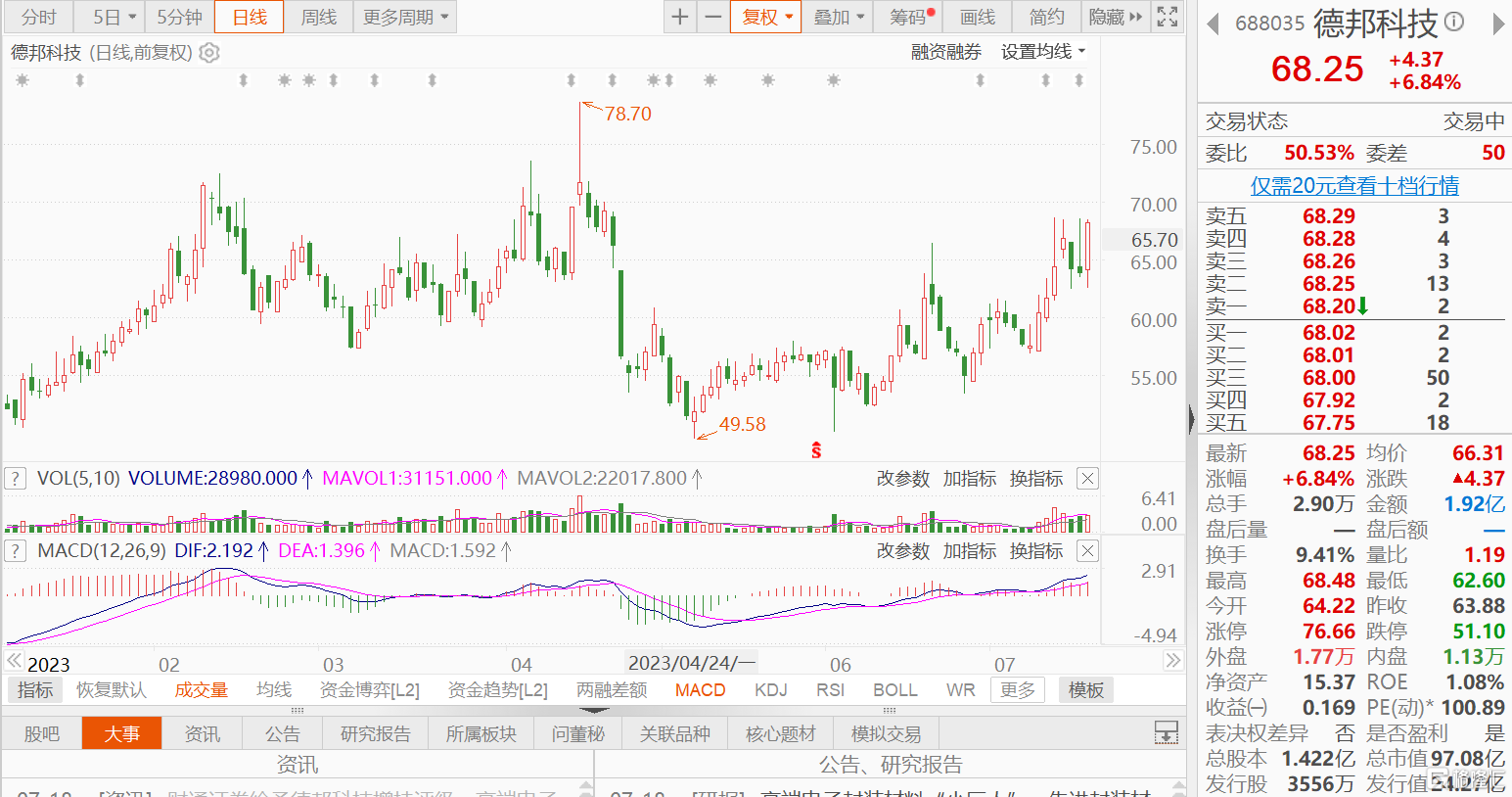Open chart settings gear next to 德邦科技
The width and height of the screenshot is (1512, 797).
(209, 53)
